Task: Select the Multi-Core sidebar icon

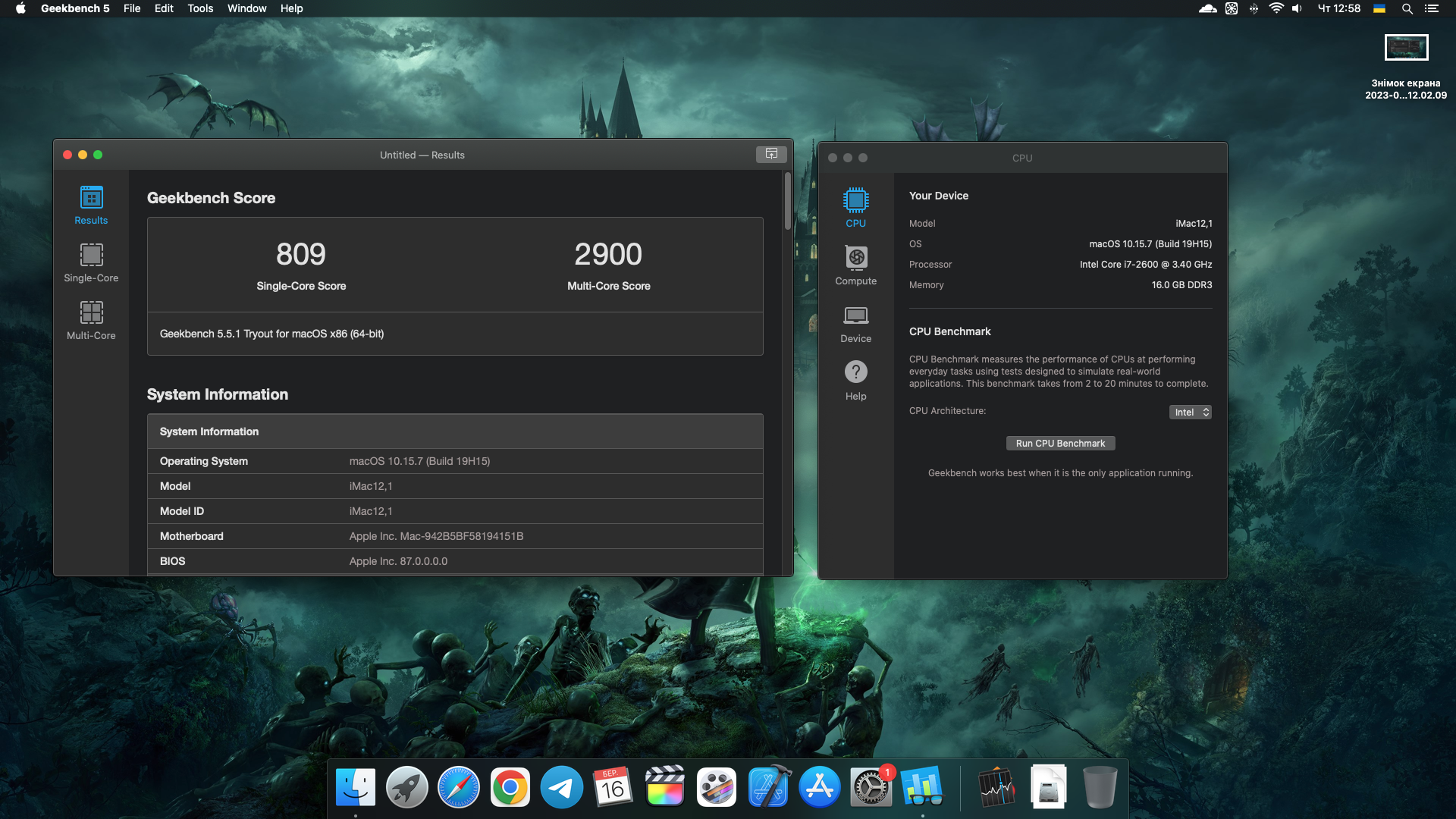Action: [x=91, y=320]
